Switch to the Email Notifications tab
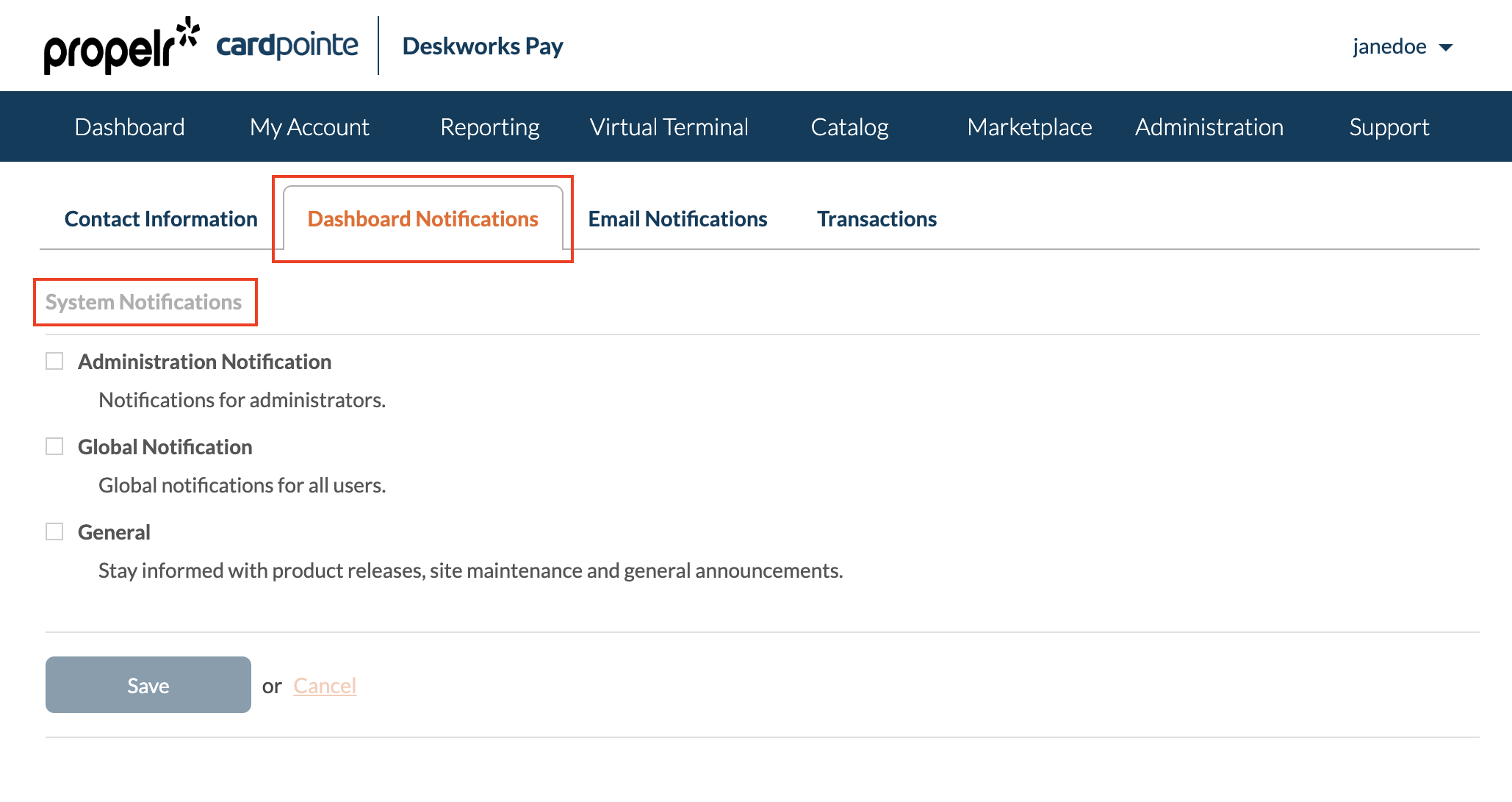Screen dimensions: 1512x802 677,219
